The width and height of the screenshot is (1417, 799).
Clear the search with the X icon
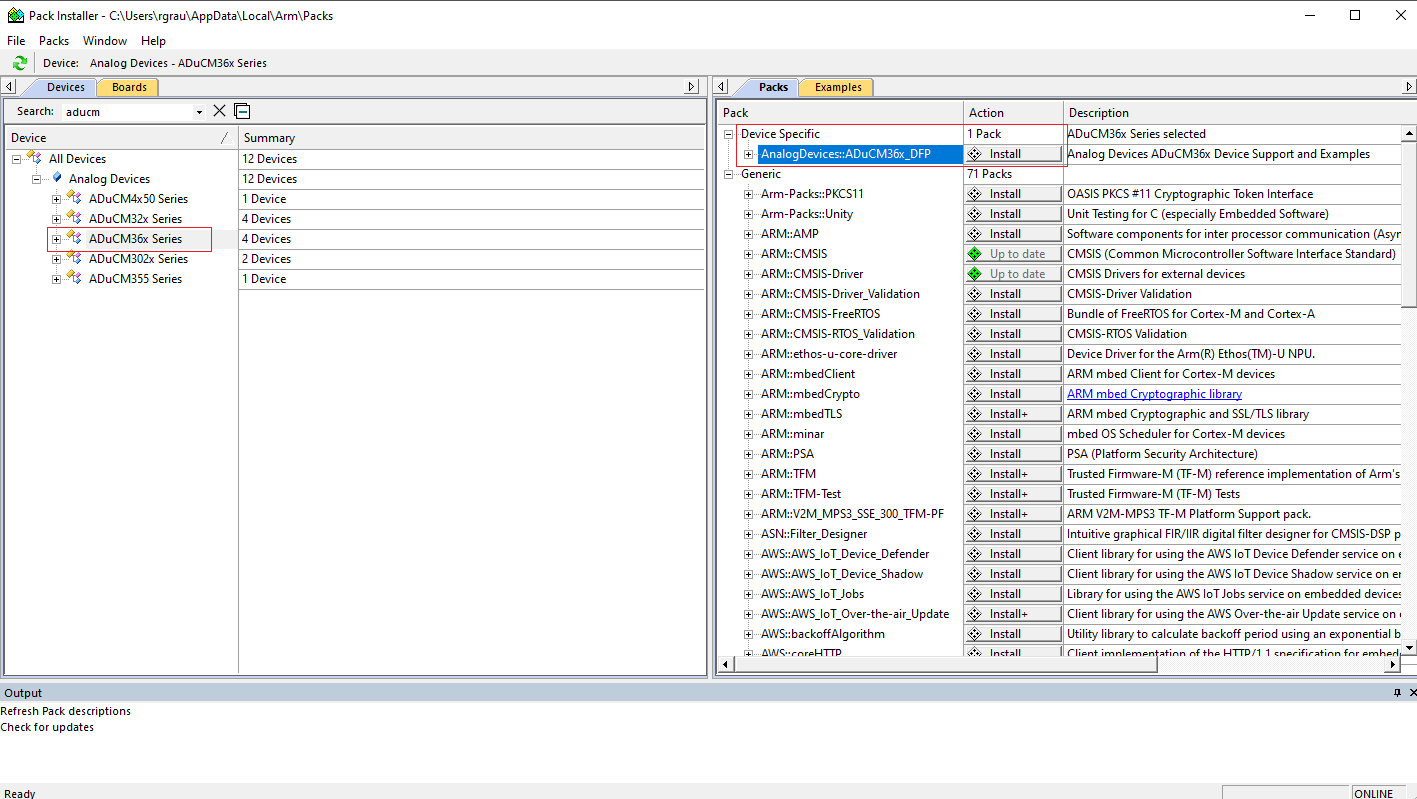click(x=220, y=111)
